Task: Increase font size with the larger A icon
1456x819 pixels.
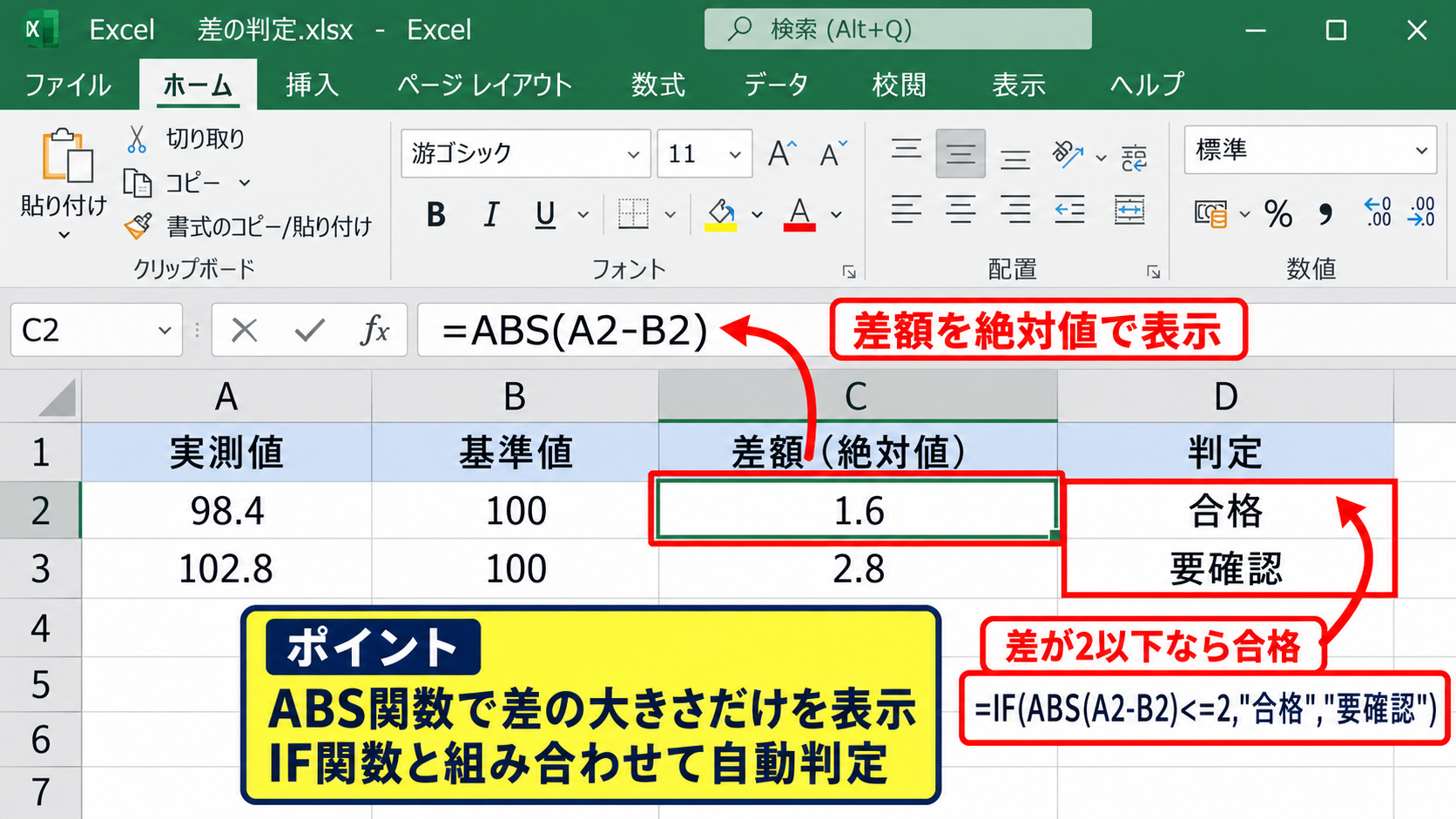Action: coord(782,154)
